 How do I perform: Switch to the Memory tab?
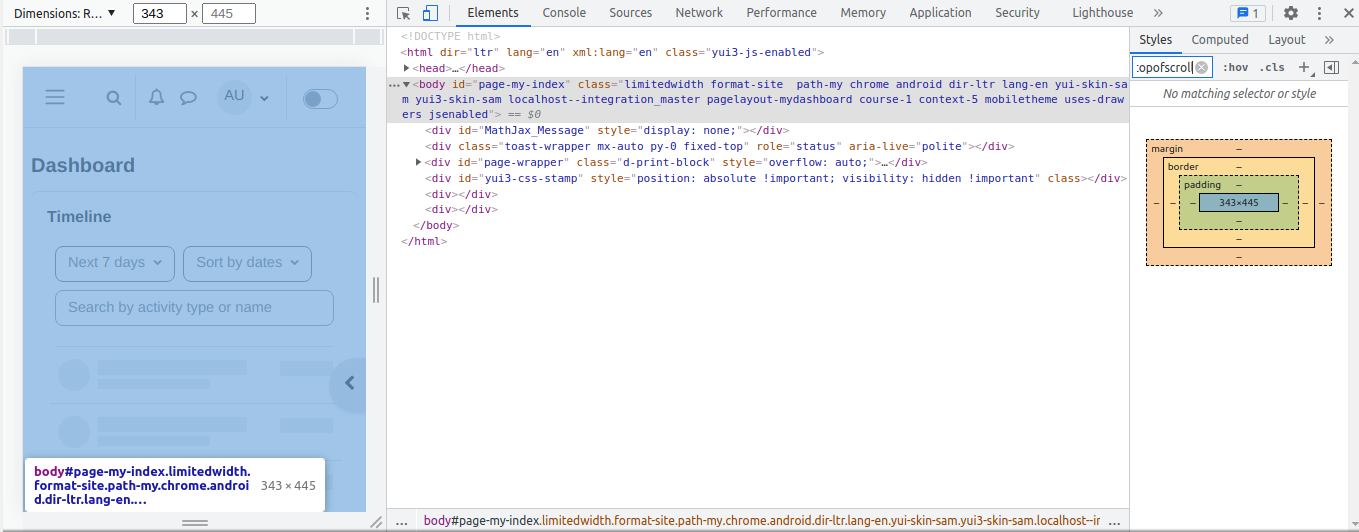[863, 13]
